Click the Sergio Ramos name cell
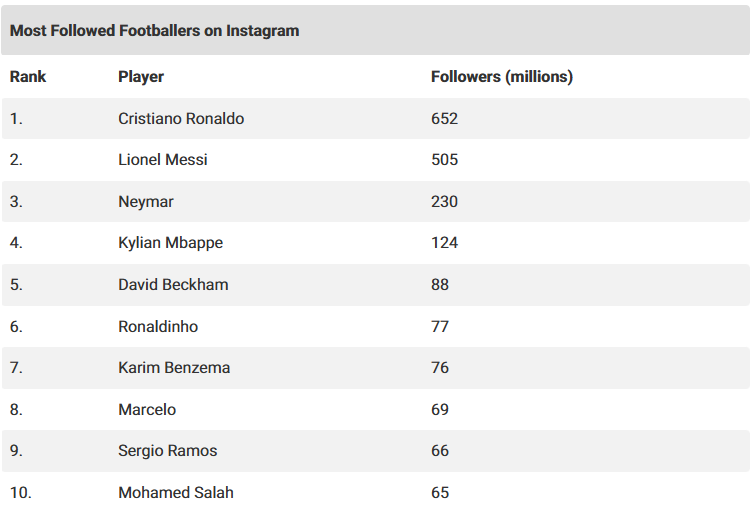The image size is (753, 513). pyautogui.click(x=168, y=451)
